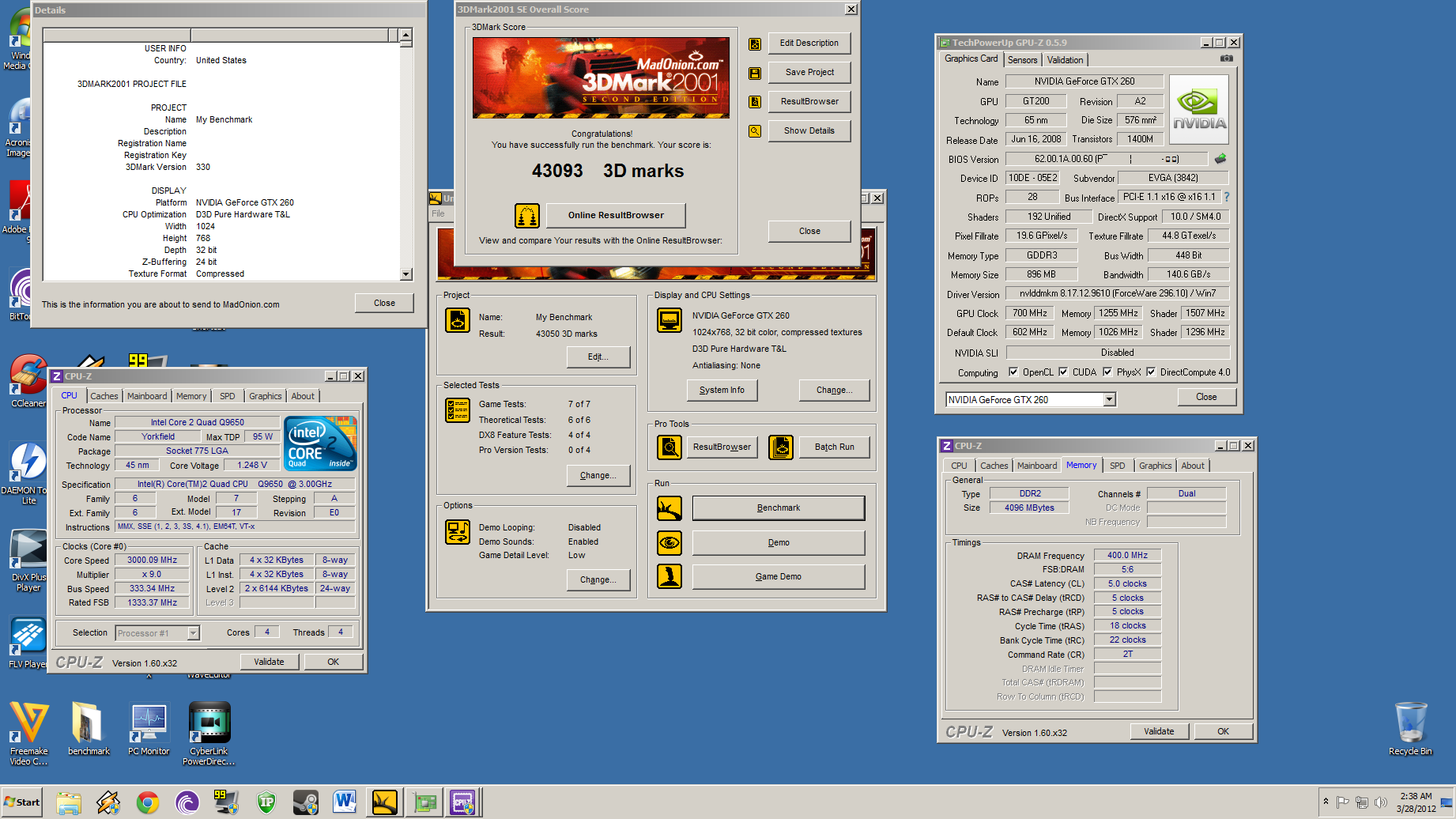1456x819 pixels.
Task: Click the System Info button
Action: click(722, 391)
